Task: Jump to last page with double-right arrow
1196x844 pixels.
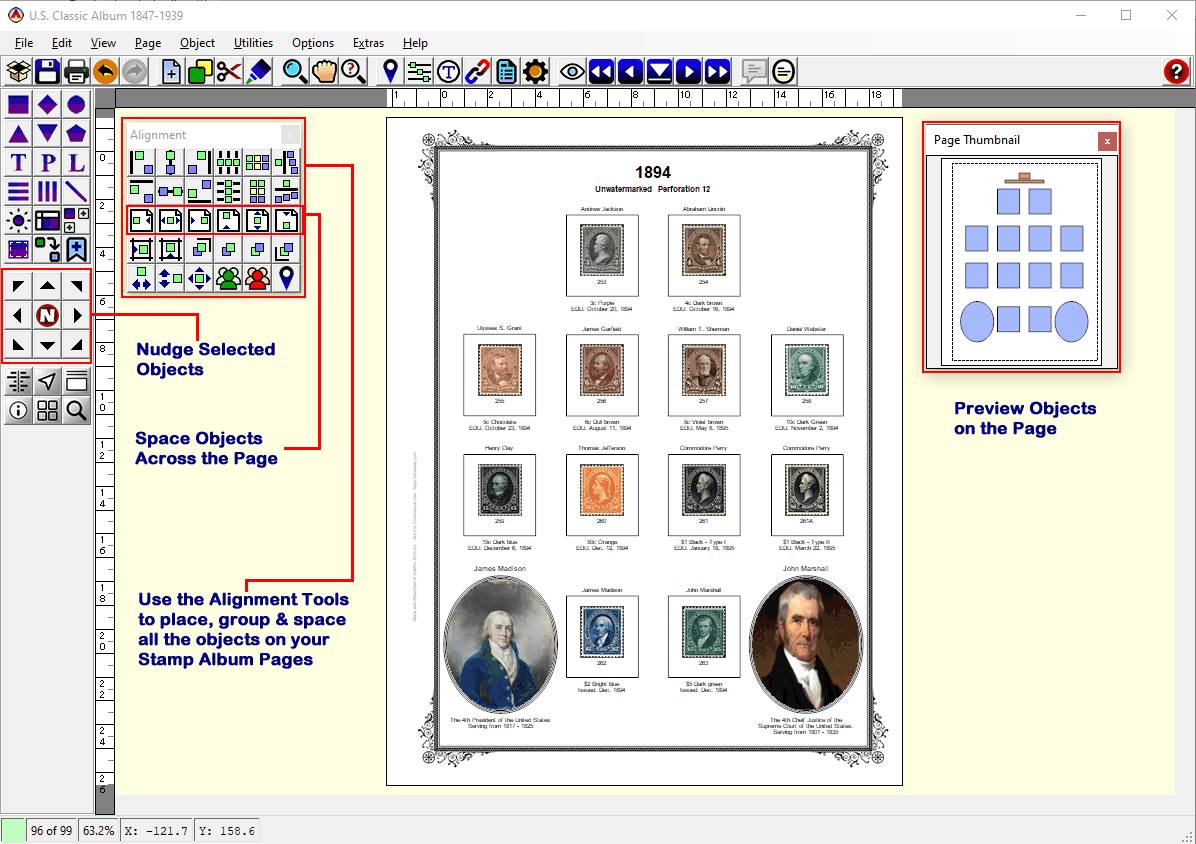Action: tap(717, 72)
